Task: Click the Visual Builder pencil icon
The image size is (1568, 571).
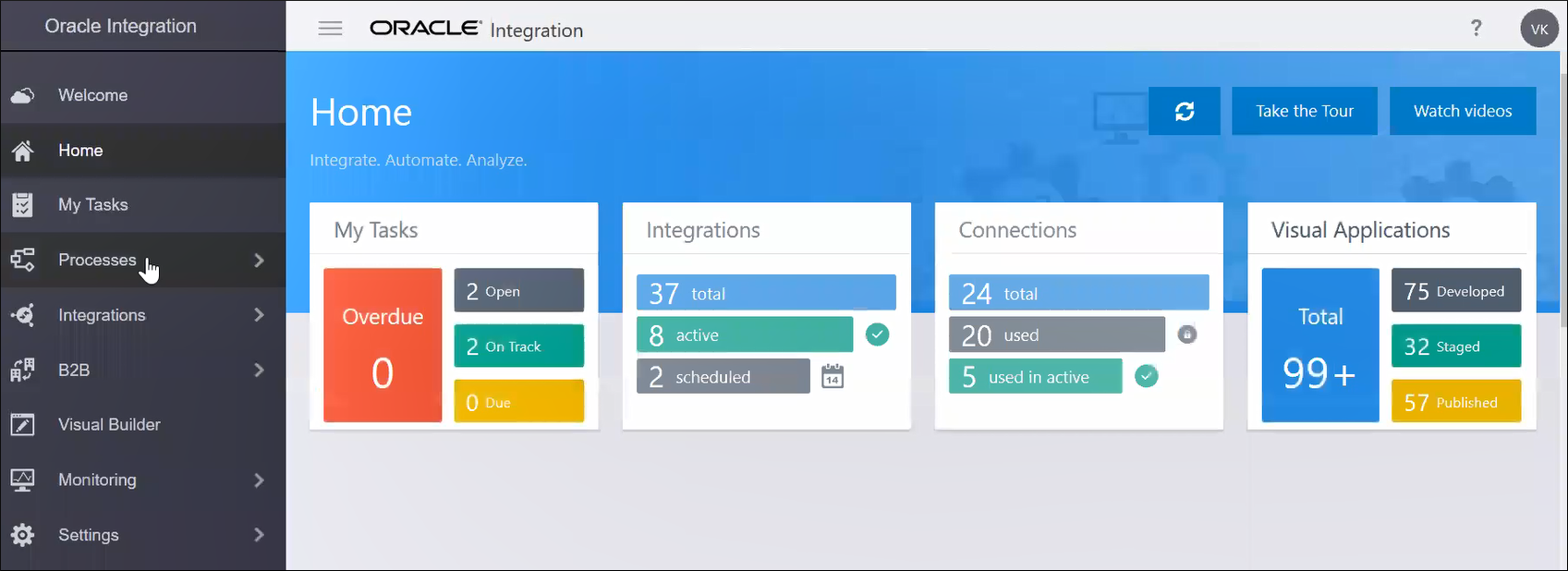Action: [x=23, y=425]
